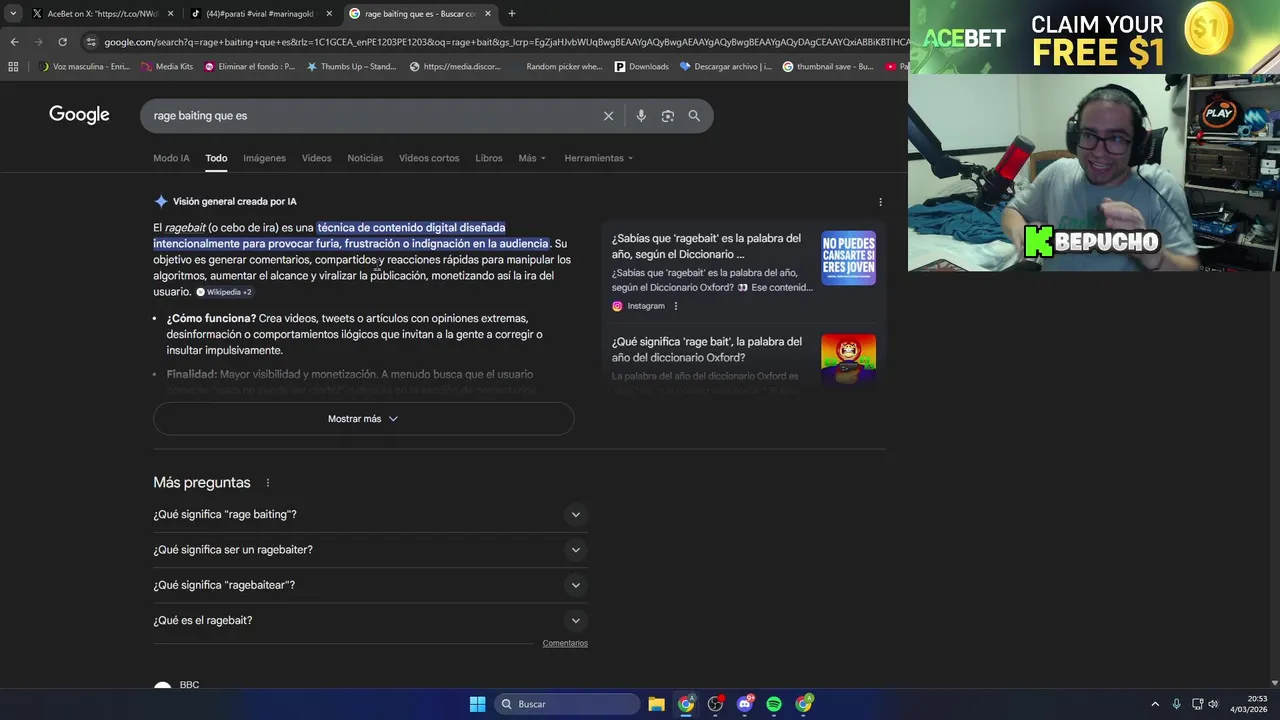Click the taskbar Buscar search box
This screenshot has height=720, width=1280.
click(x=567, y=704)
